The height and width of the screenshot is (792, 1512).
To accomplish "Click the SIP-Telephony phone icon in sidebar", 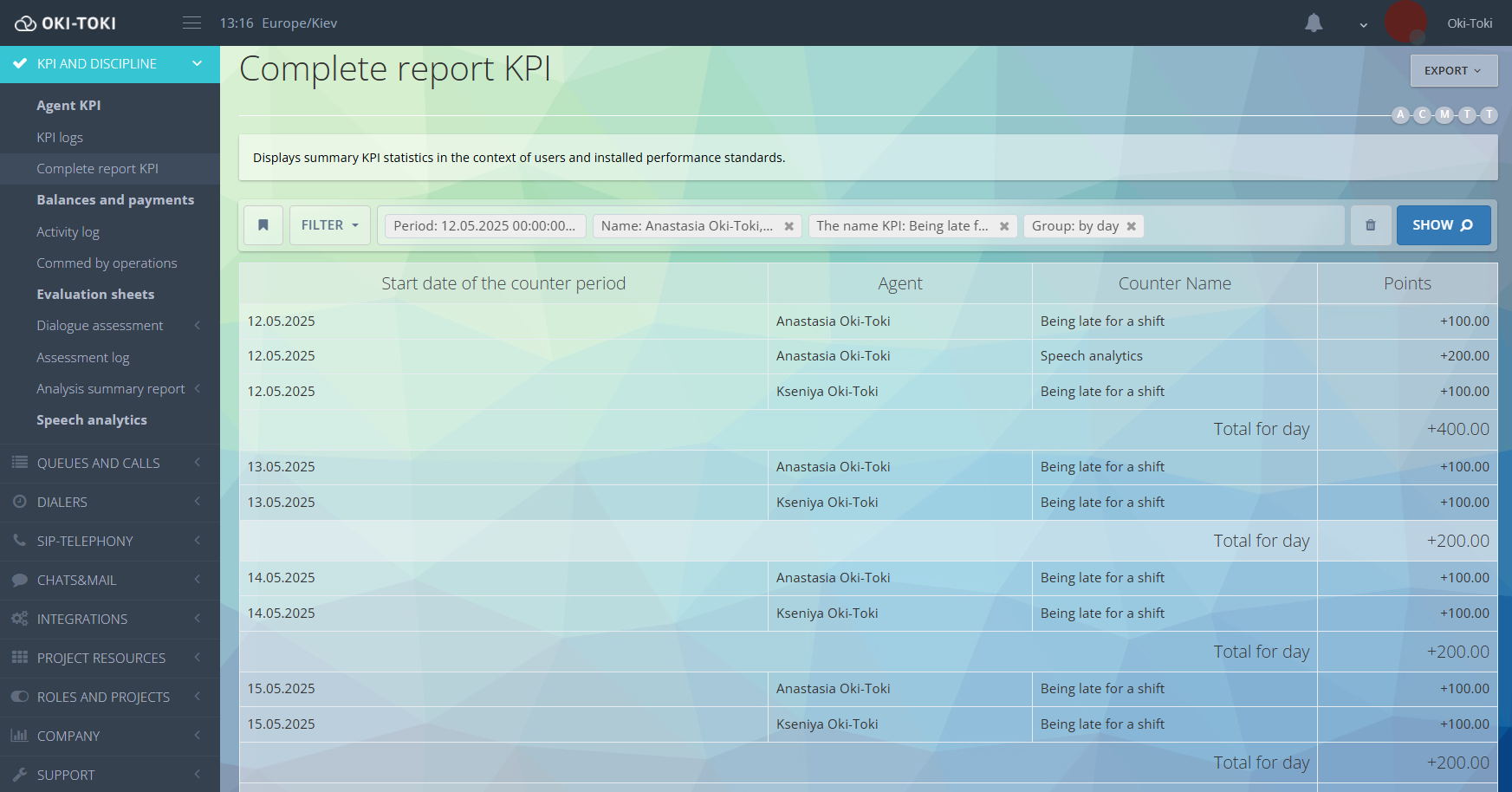I will (19, 541).
